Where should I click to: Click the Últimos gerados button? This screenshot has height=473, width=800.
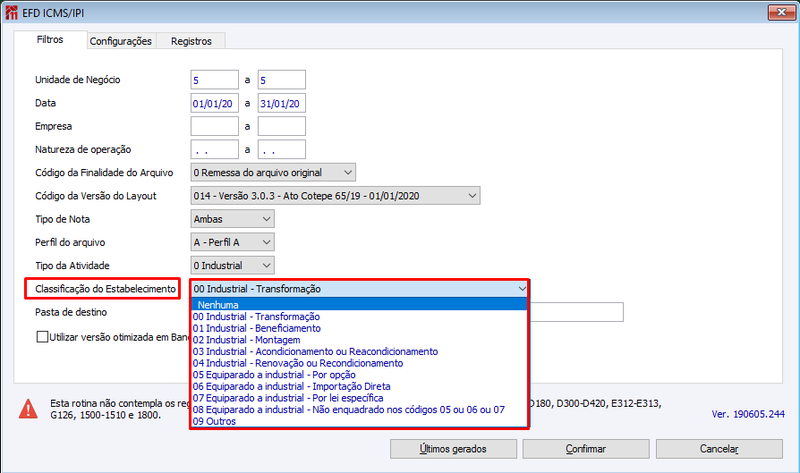453,449
